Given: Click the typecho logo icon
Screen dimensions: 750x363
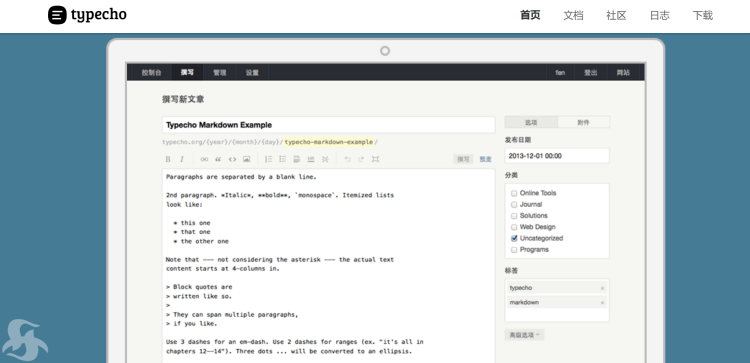Looking at the screenshot, I should pos(57,15).
